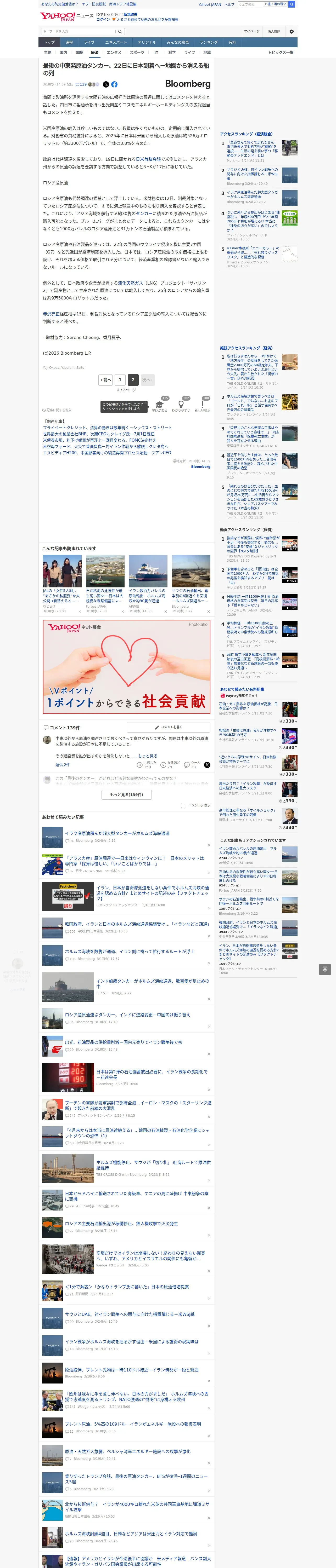Open JALの「女性5人組」 recommended thumbnail

(62, 571)
